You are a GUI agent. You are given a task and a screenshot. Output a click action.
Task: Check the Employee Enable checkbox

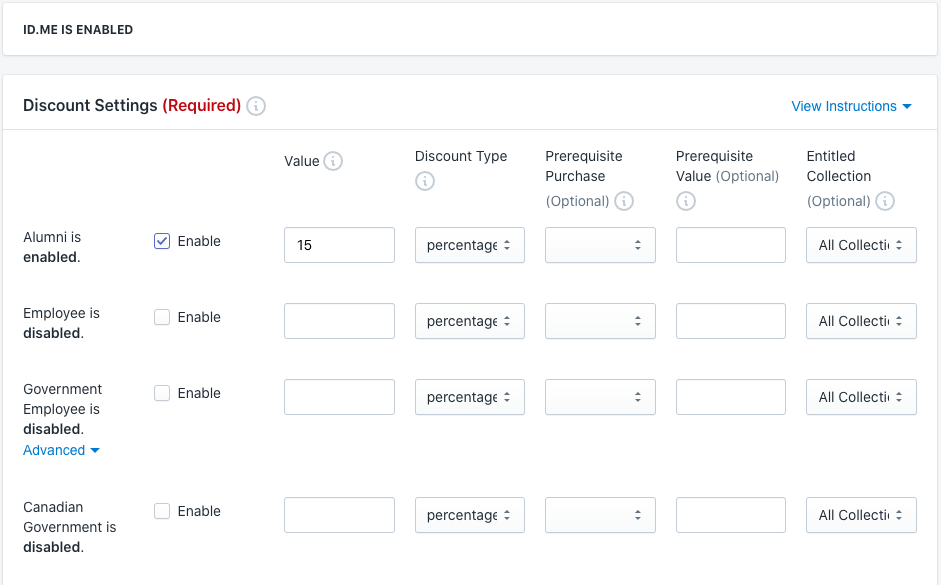(x=162, y=317)
